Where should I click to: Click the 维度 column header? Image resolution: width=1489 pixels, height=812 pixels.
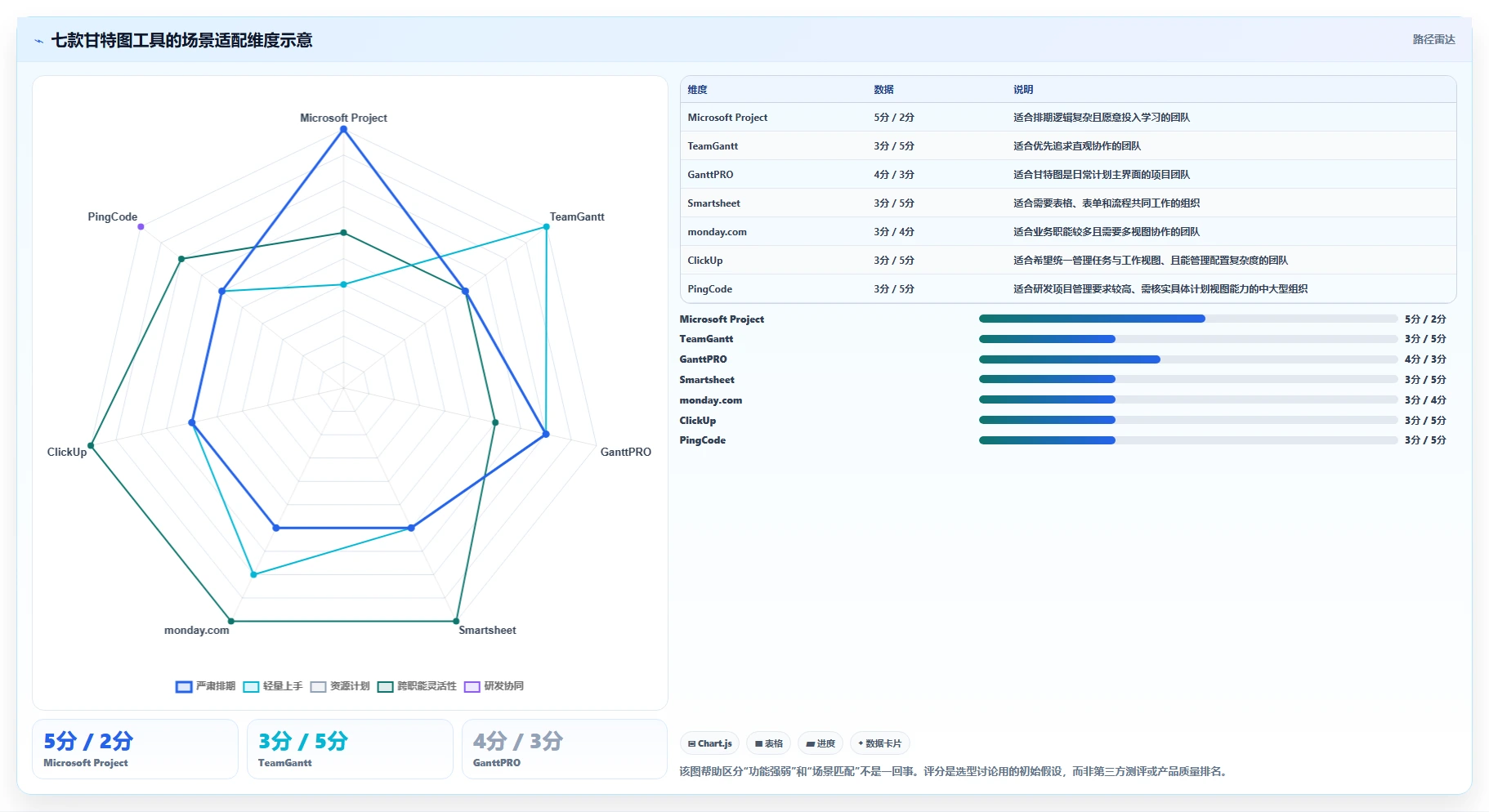[697, 90]
